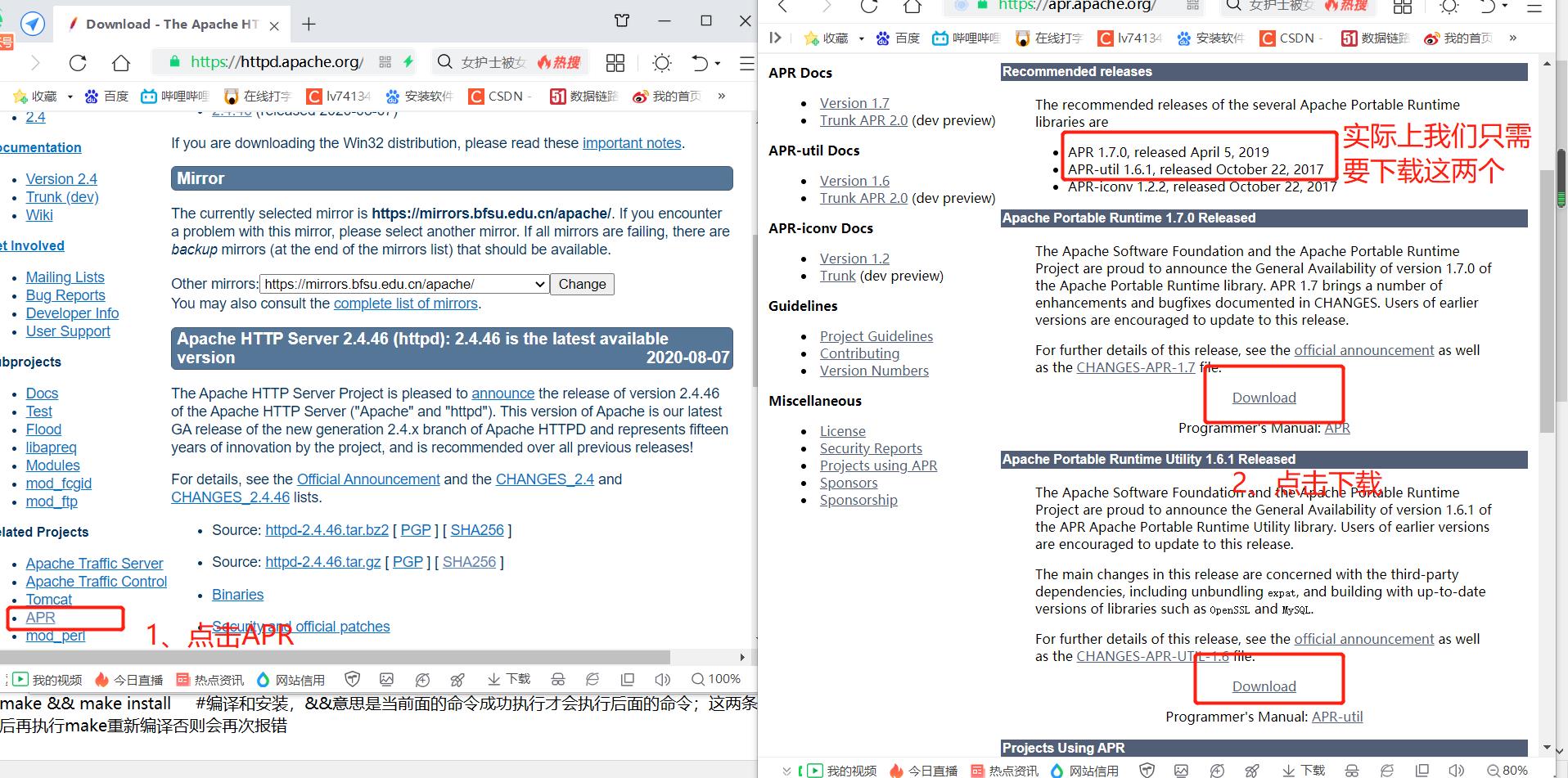Click right arrow of the left horizontal scrollbar
Image resolution: width=1568 pixels, height=778 pixels.
coord(742,657)
